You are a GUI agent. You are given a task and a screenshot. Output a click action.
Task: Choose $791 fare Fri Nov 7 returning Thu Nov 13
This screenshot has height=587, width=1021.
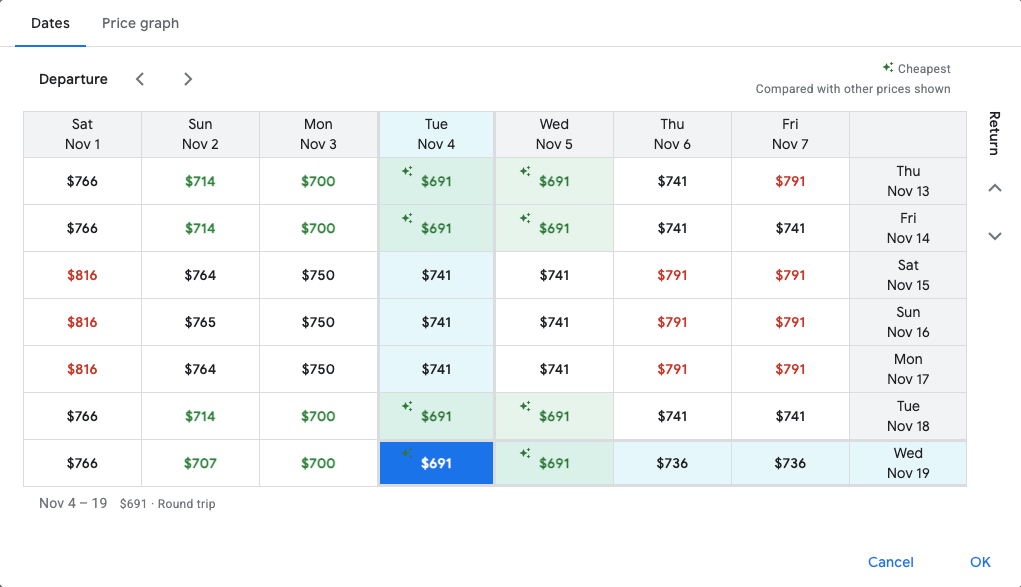click(790, 181)
